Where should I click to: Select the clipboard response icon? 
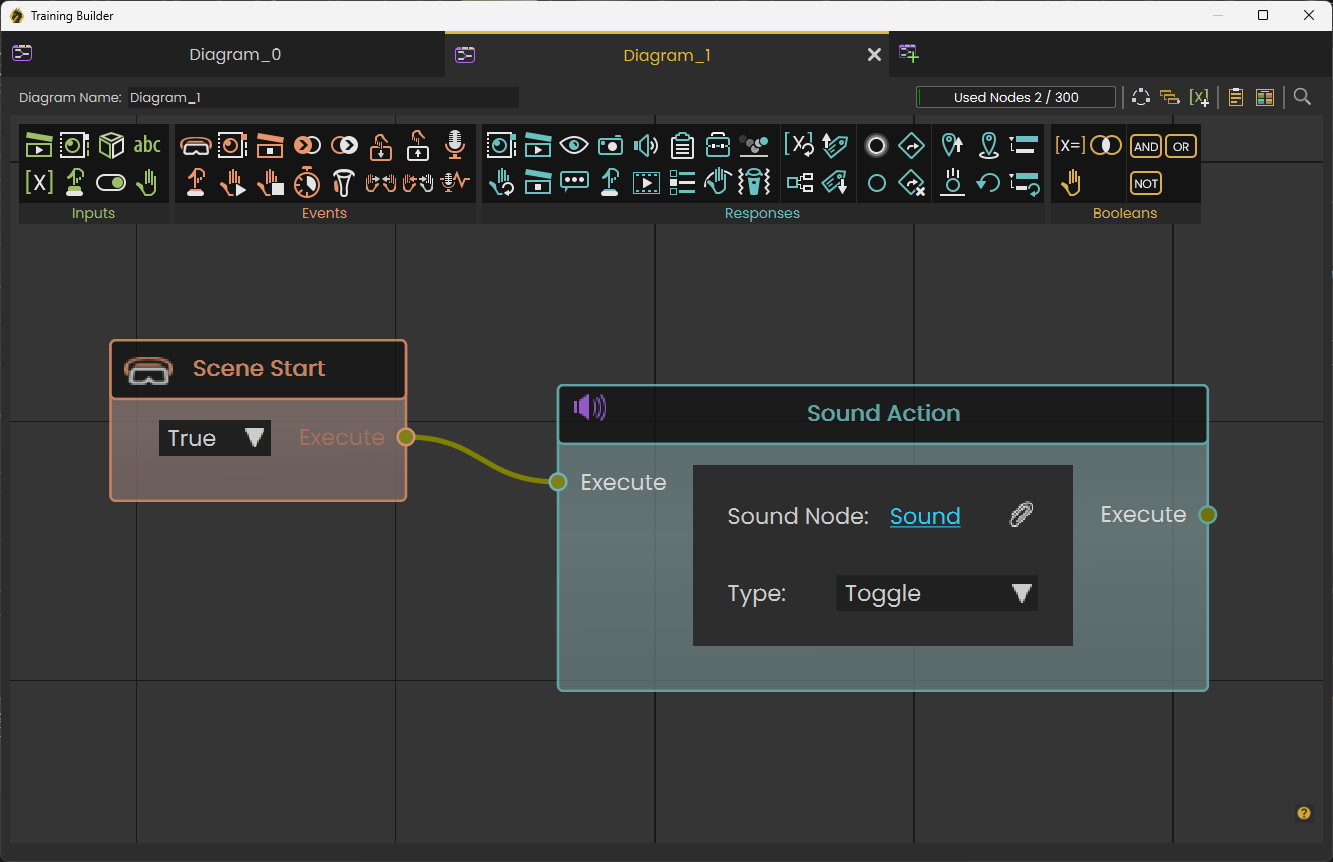682,146
